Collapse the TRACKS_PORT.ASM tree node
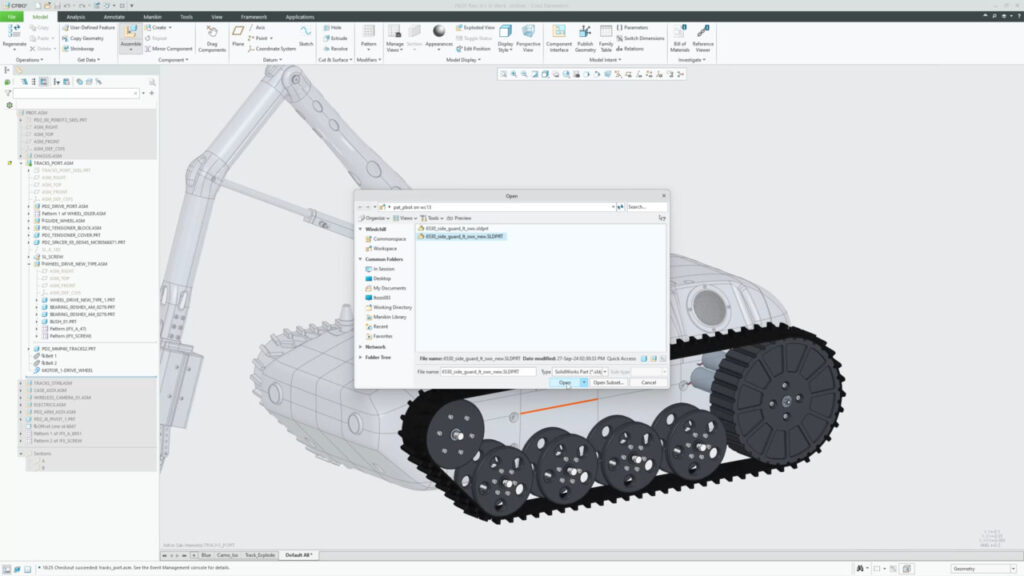Image resolution: width=1024 pixels, height=576 pixels. point(20,163)
